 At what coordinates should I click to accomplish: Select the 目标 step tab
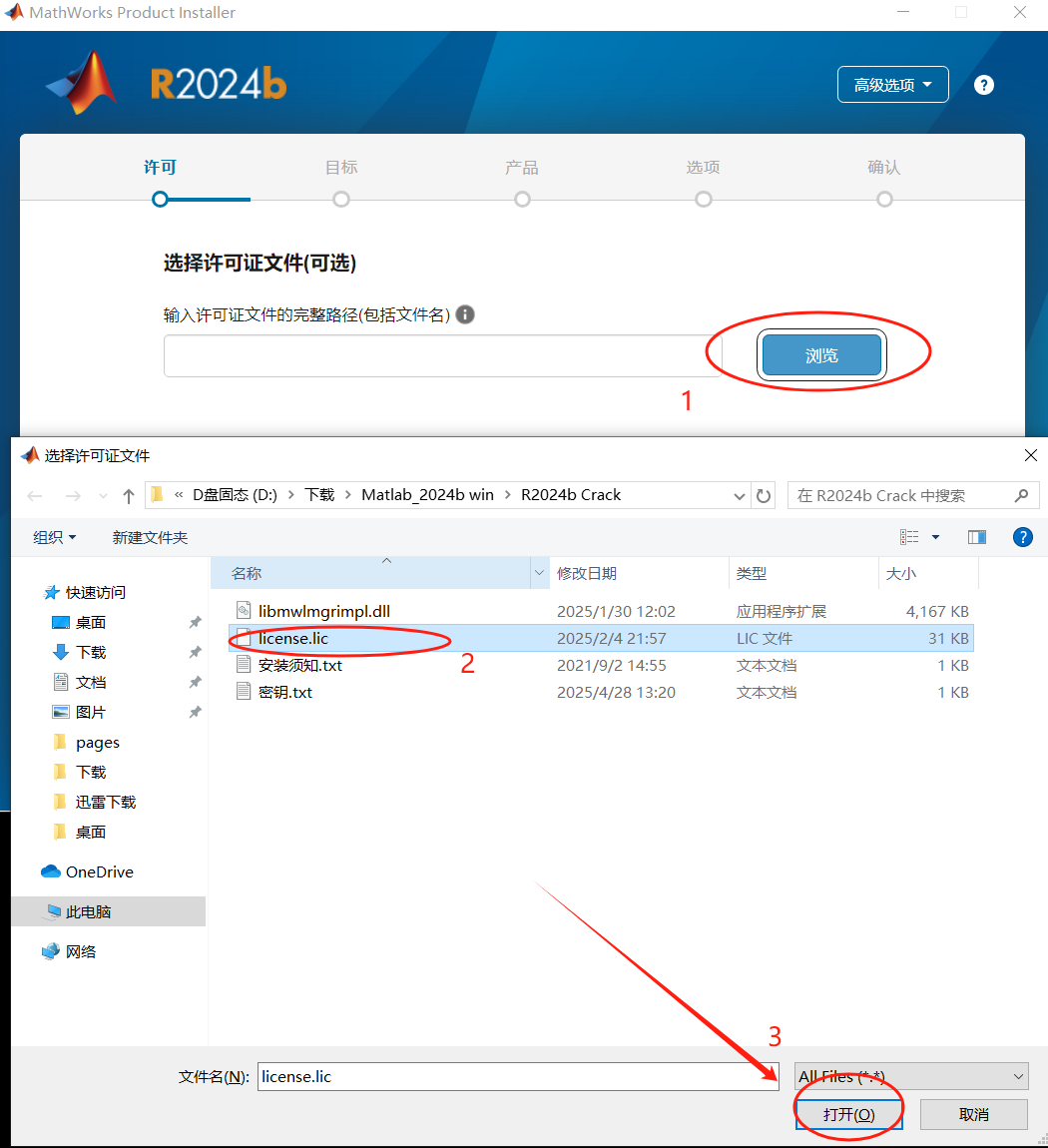(x=341, y=168)
